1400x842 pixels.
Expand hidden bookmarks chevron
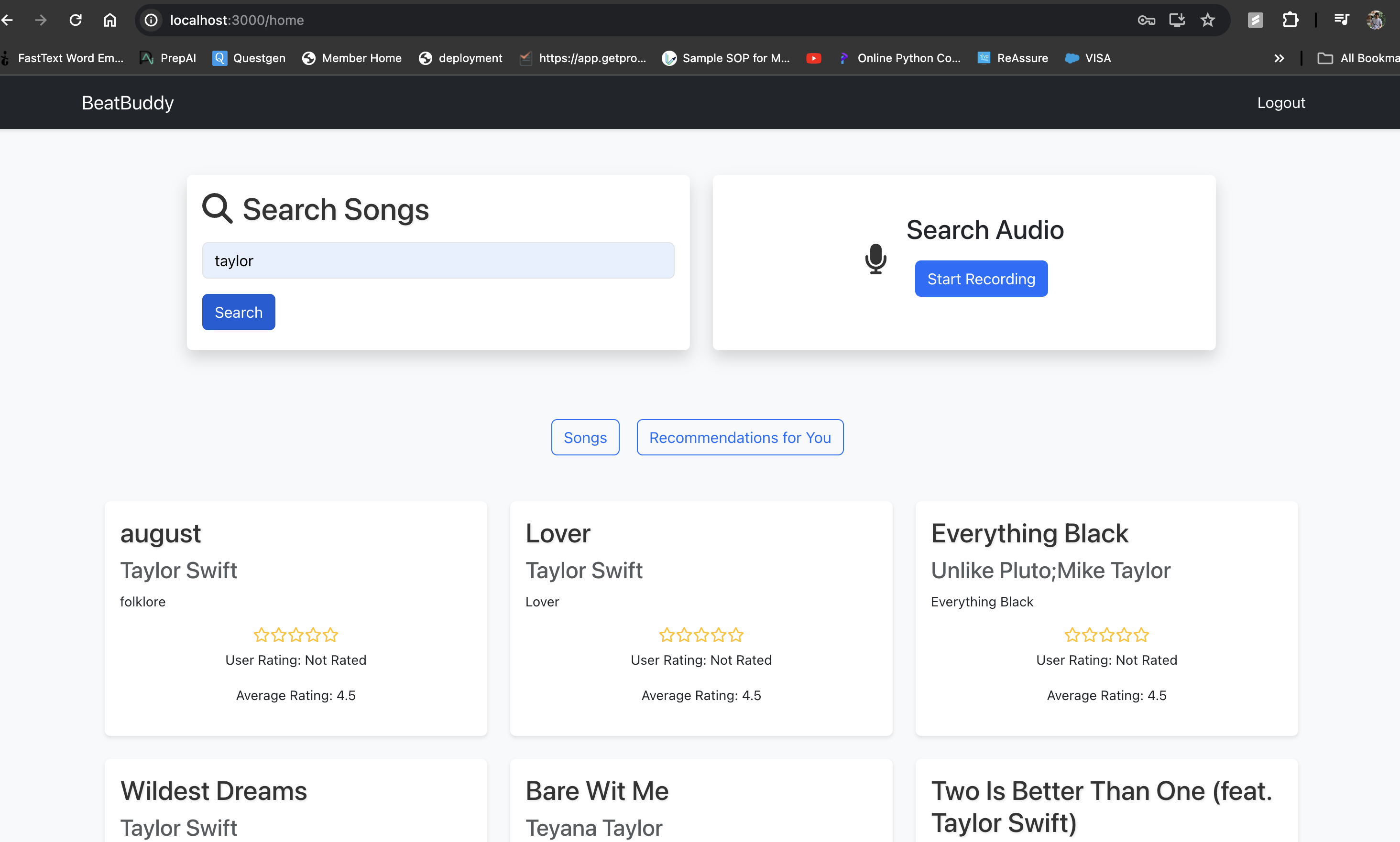click(1279, 58)
